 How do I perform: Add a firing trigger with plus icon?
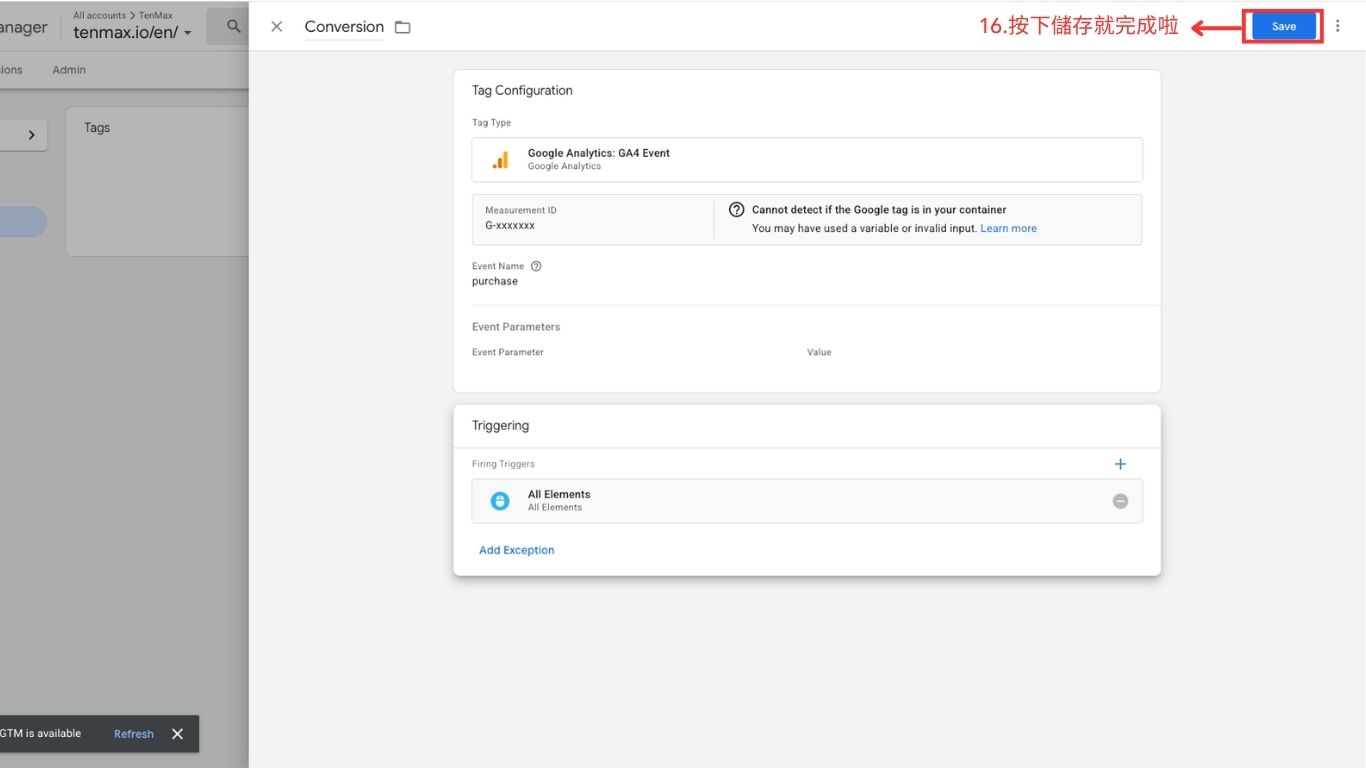[1120, 464]
